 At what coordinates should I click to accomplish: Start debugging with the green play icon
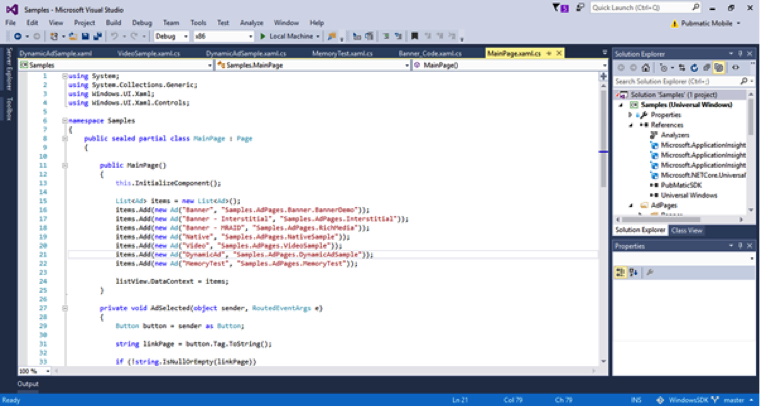coord(263,36)
